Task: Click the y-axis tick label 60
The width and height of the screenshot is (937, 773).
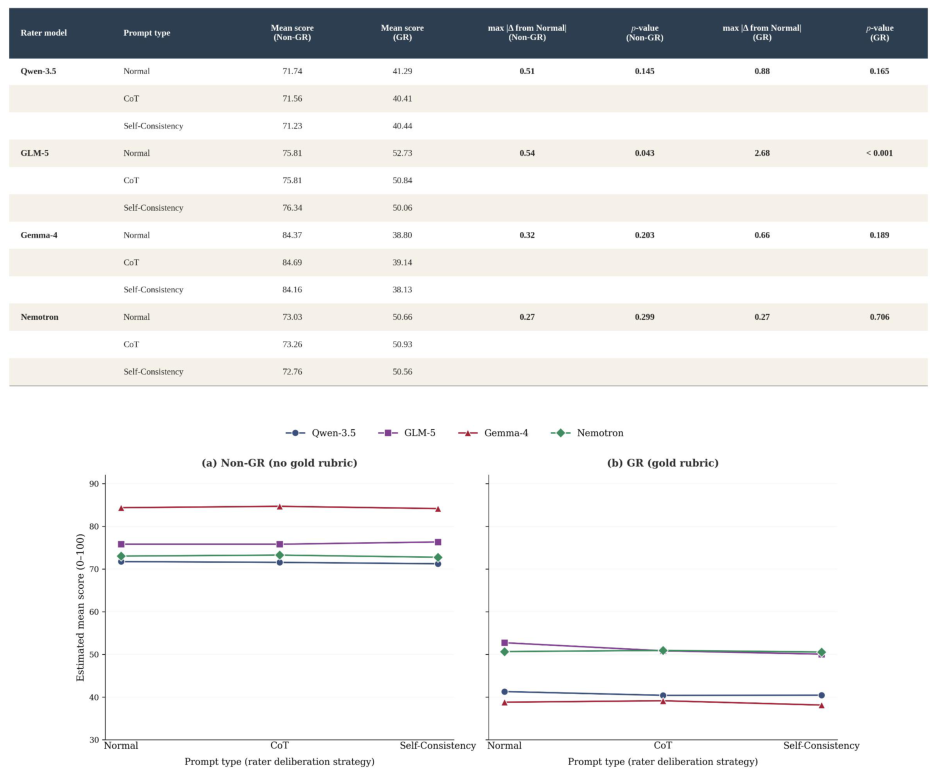Action: (94, 612)
